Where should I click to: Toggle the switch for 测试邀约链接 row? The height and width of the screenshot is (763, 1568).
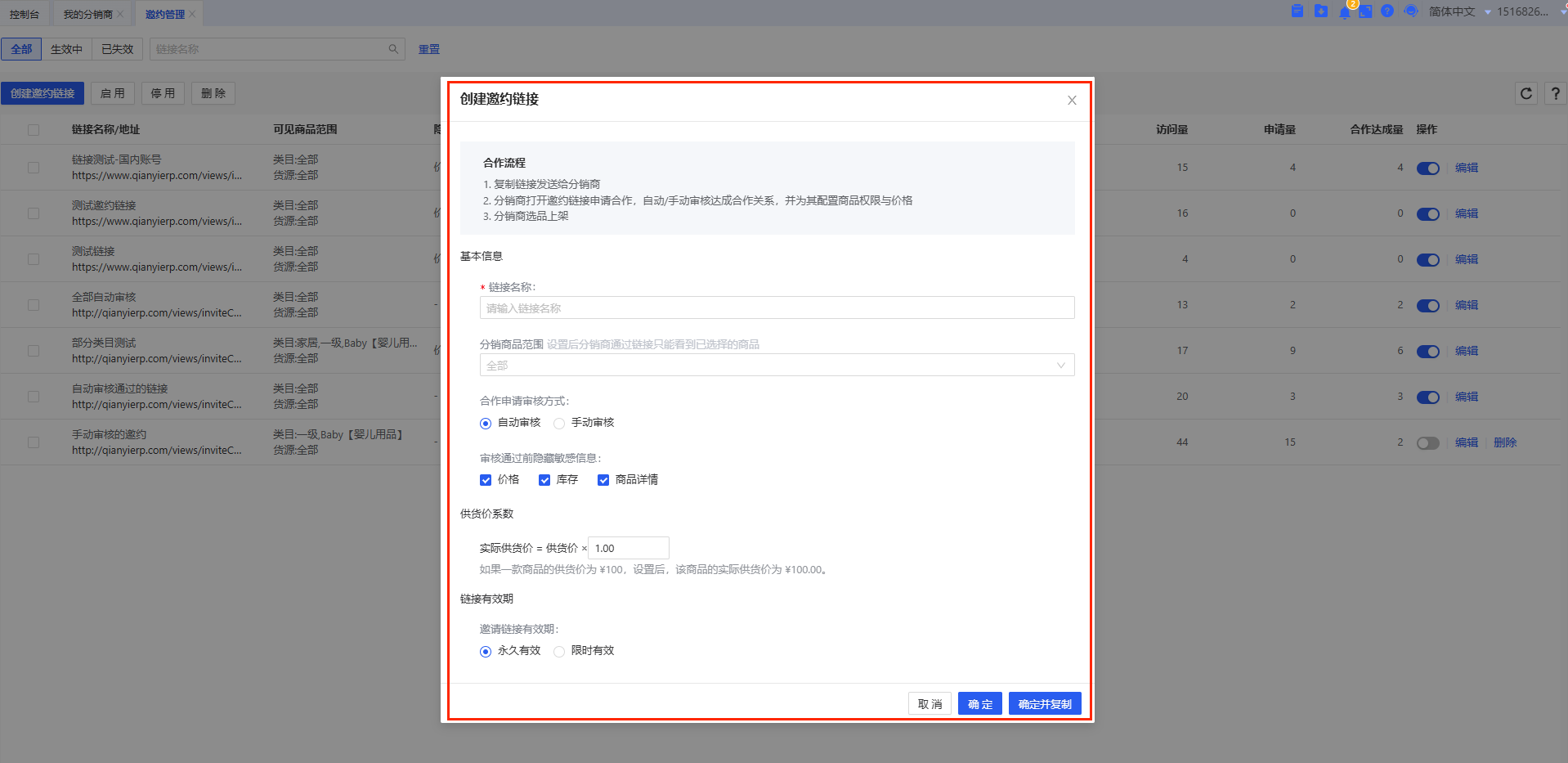coord(1428,213)
